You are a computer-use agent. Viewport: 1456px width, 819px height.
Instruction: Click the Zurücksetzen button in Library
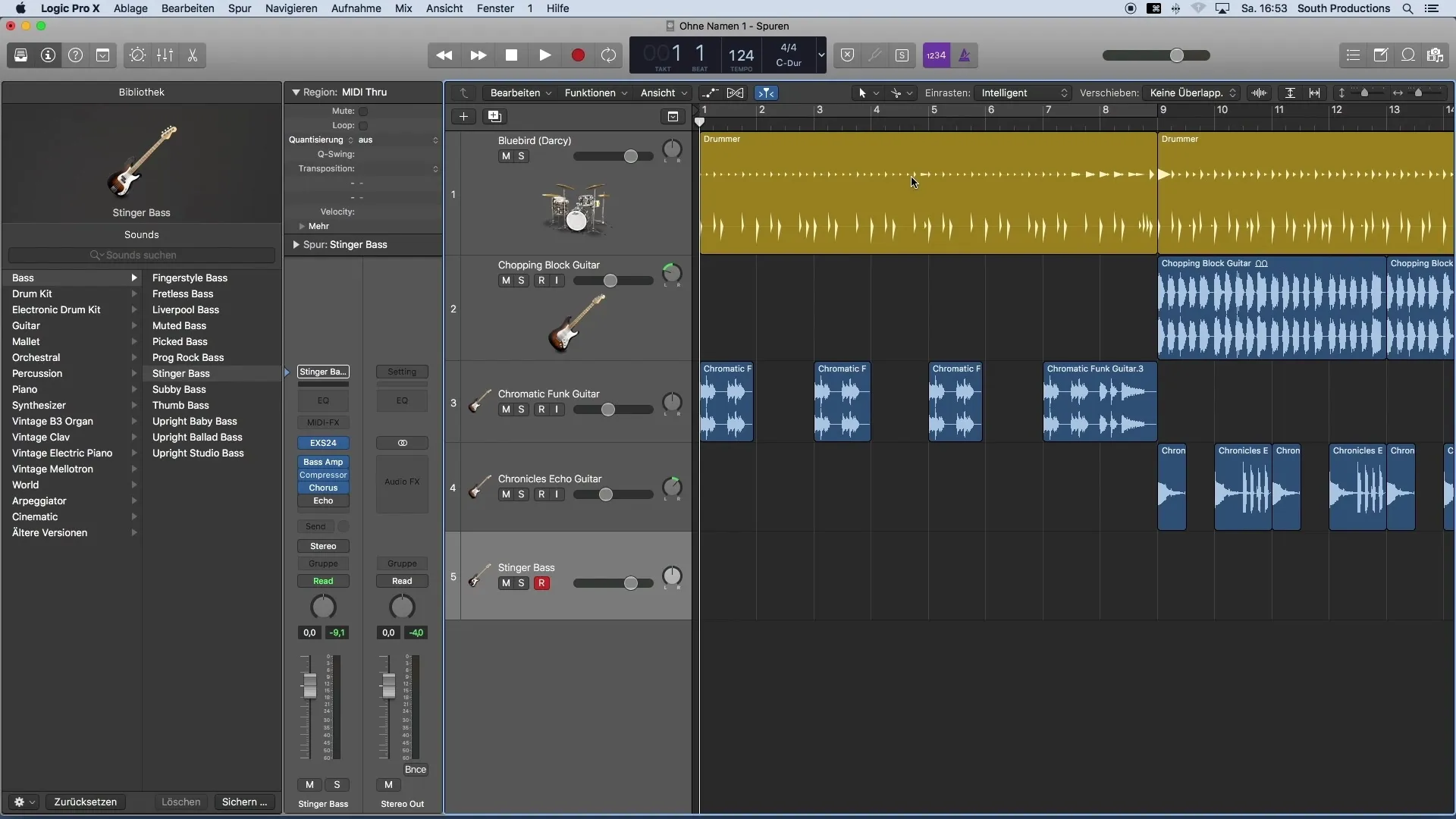(85, 802)
